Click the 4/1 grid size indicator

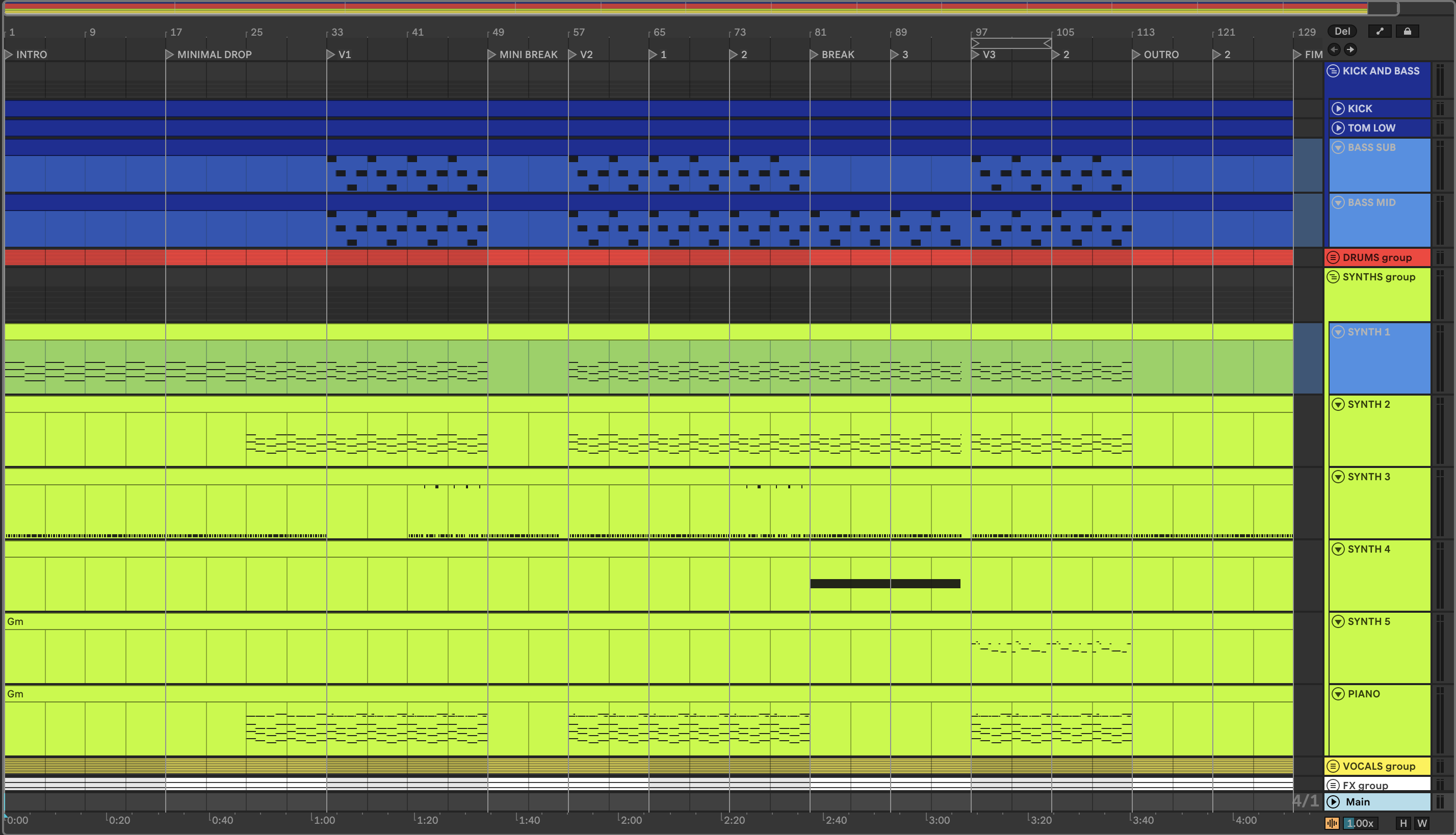1306,800
